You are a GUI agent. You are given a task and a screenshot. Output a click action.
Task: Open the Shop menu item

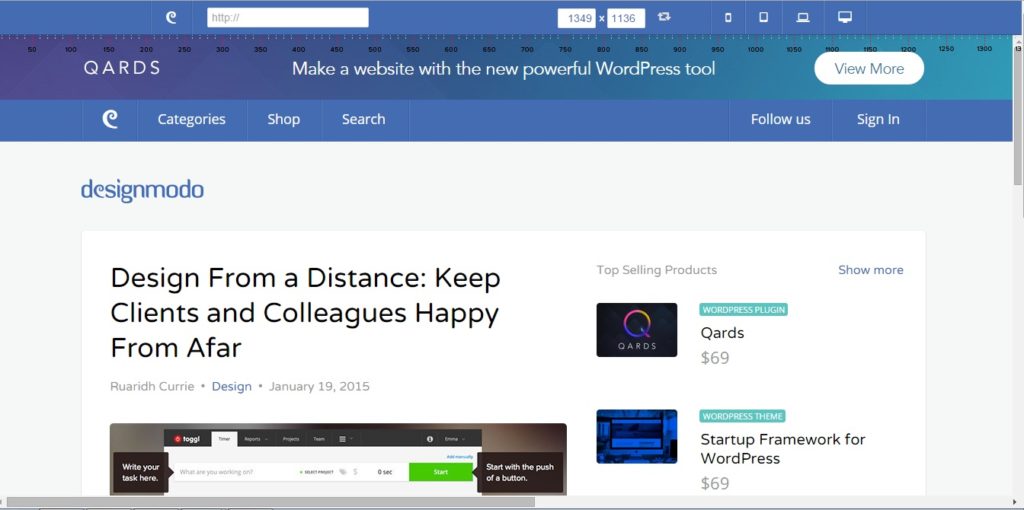pyautogui.click(x=283, y=120)
